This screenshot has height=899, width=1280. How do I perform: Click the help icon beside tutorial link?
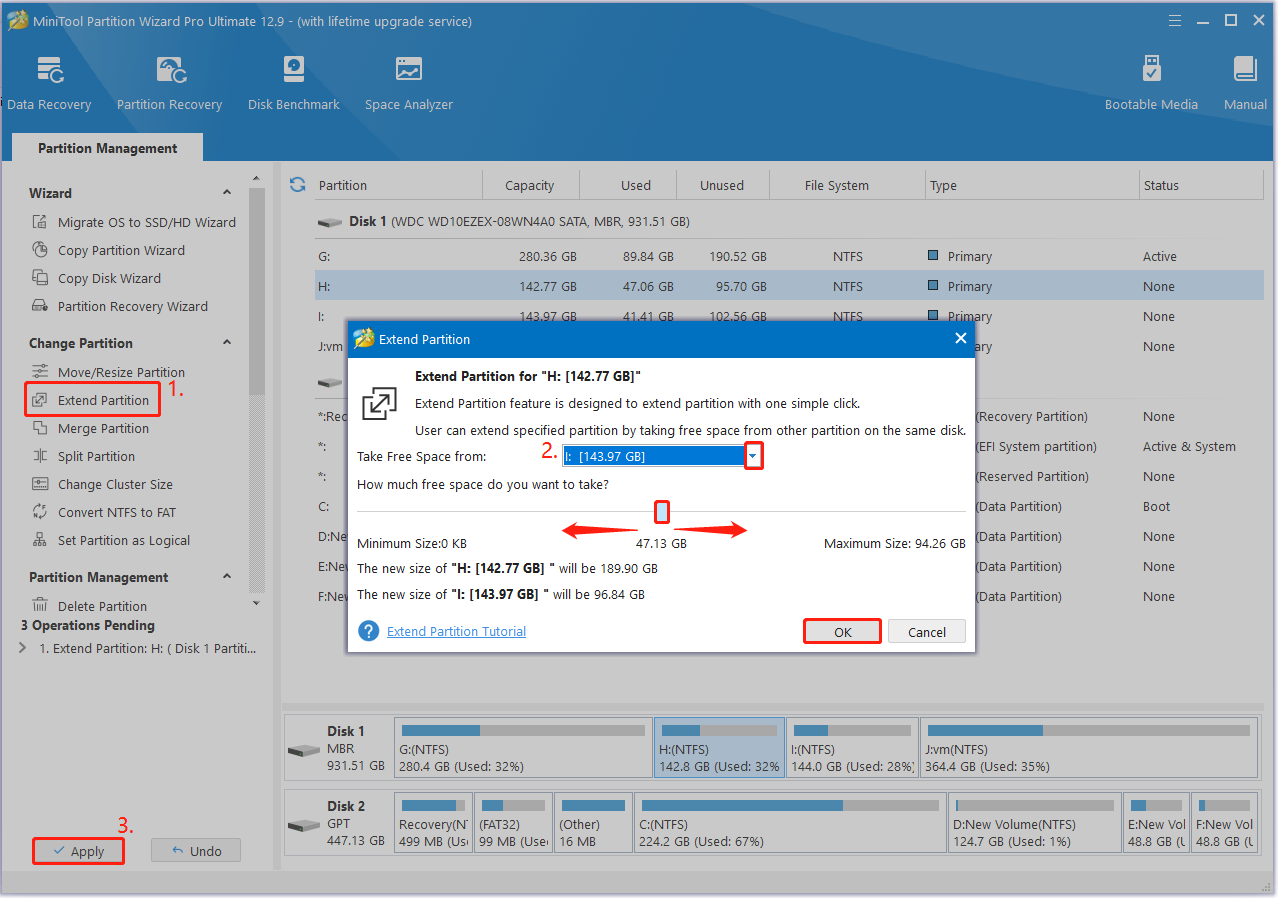coord(369,631)
